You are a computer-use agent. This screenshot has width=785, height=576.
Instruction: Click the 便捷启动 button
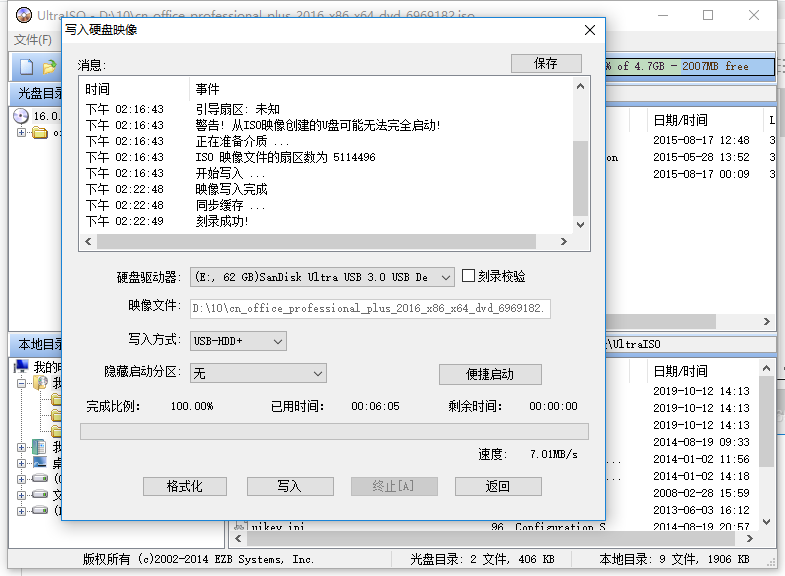(x=490, y=374)
